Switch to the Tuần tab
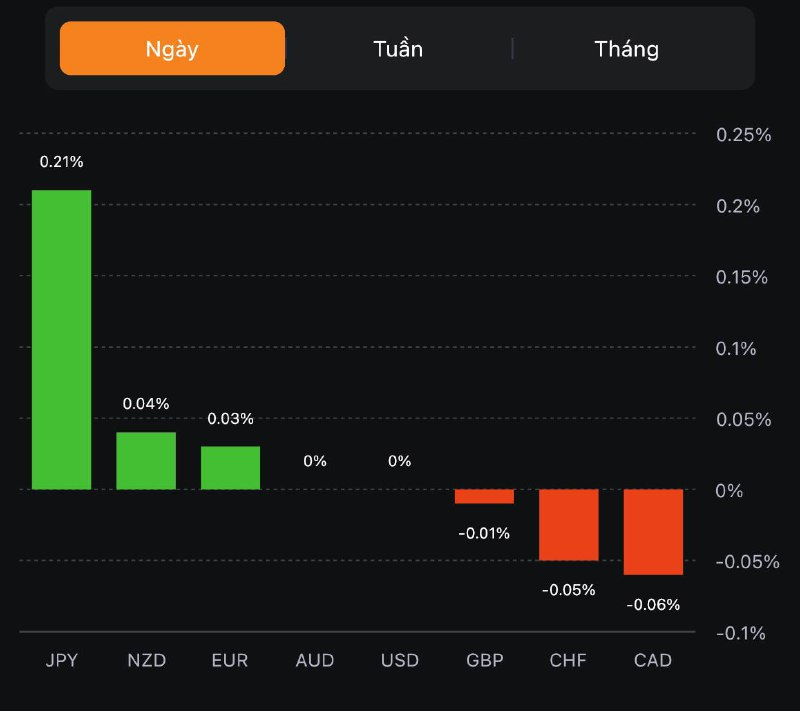The image size is (800, 711). (x=398, y=49)
